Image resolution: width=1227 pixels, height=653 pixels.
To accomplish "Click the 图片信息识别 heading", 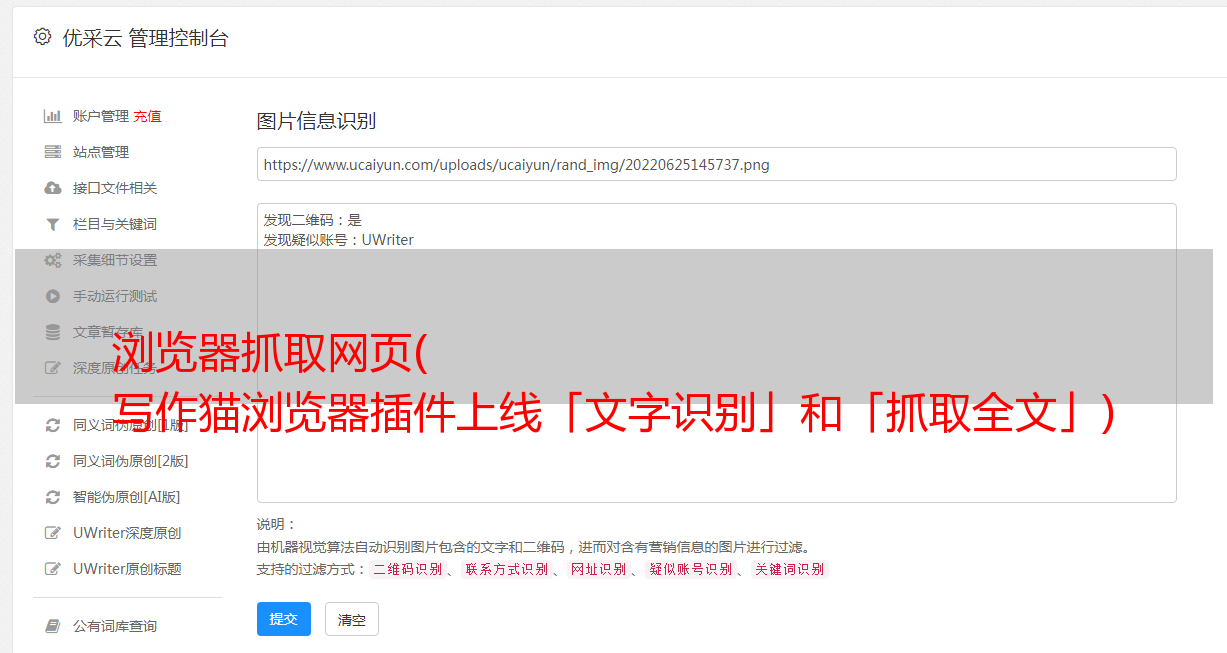I will tap(316, 121).
